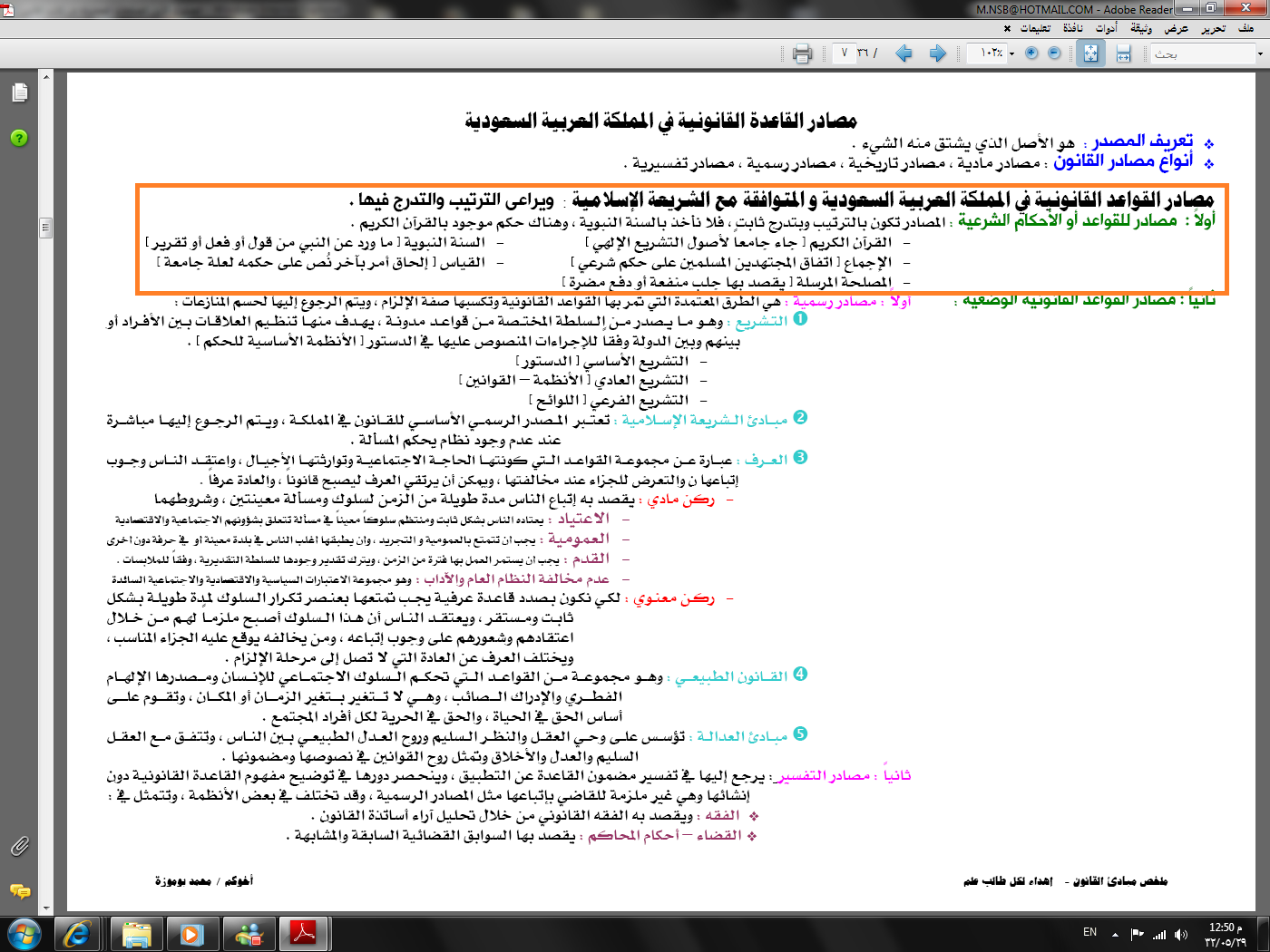Open the وثيقة (Document) menu

1141,28
